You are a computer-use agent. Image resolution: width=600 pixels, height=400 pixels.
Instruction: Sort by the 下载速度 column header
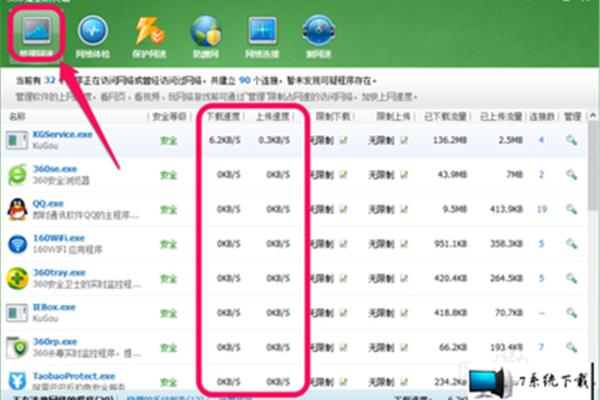point(223,116)
